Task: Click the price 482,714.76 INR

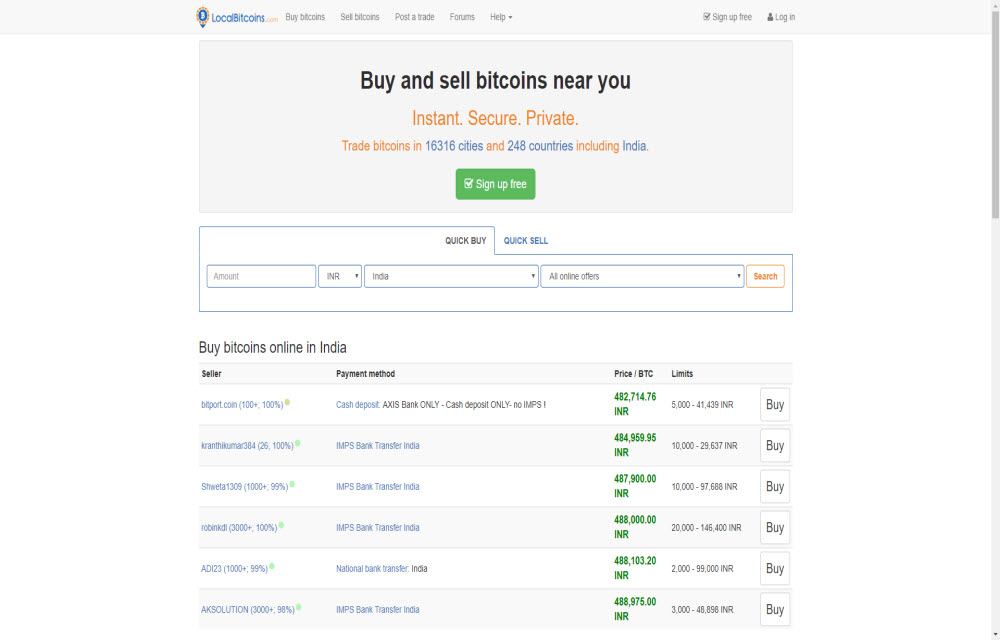Action: tap(635, 404)
